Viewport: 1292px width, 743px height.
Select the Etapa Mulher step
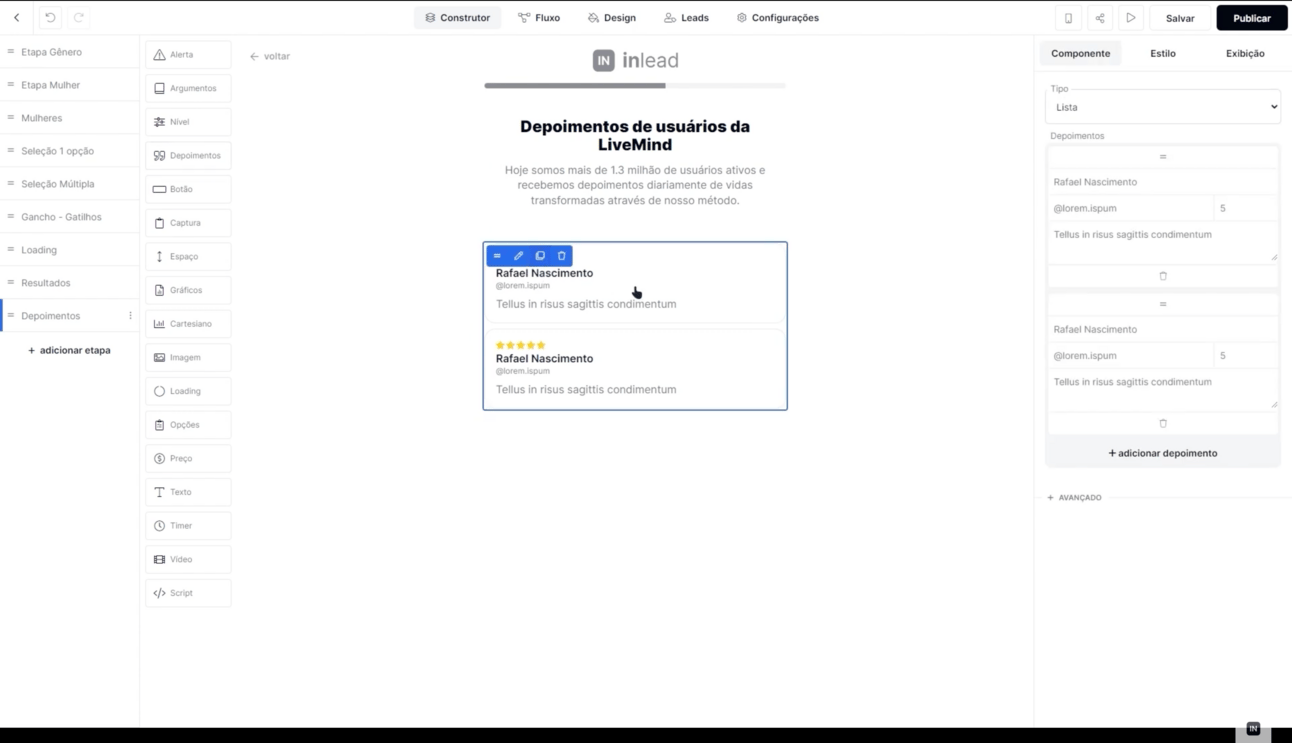coord(70,85)
